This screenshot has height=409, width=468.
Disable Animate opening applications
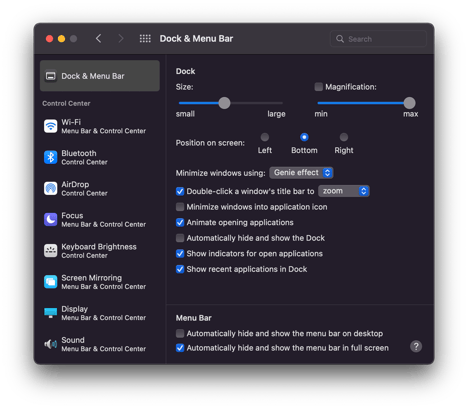180,222
